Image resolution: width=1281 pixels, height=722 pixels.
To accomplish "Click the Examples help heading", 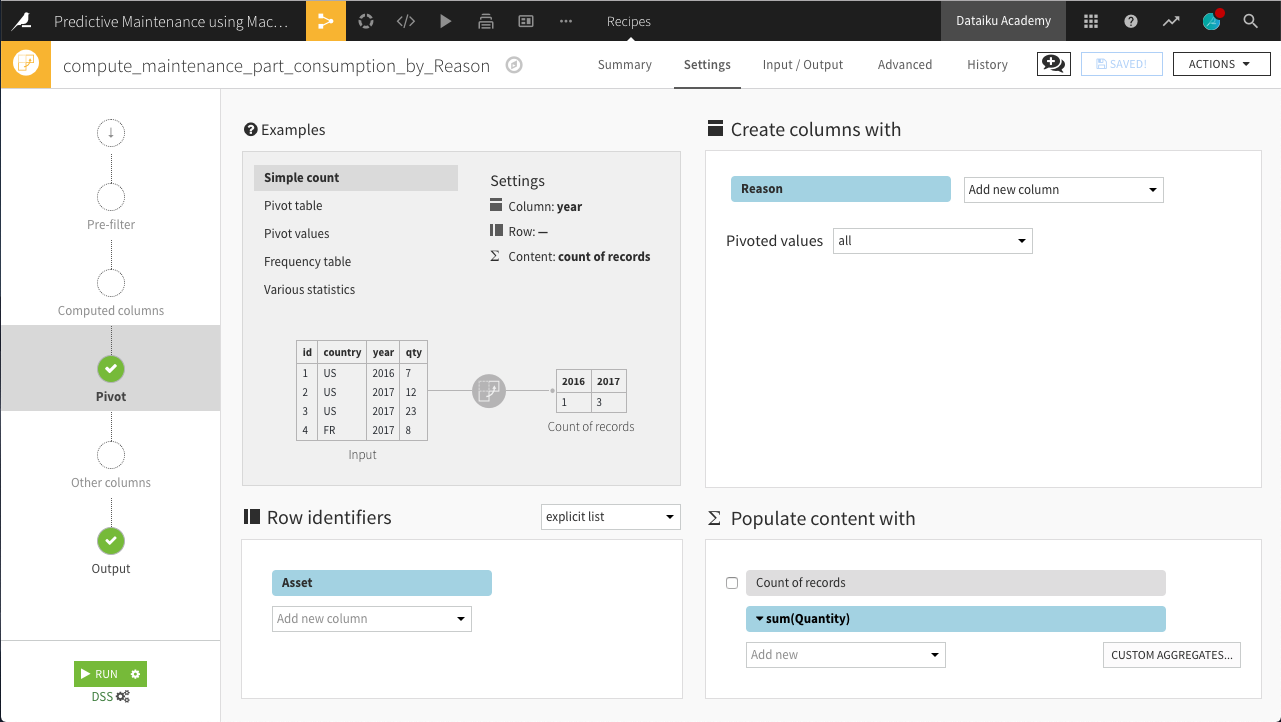I will tap(284, 130).
